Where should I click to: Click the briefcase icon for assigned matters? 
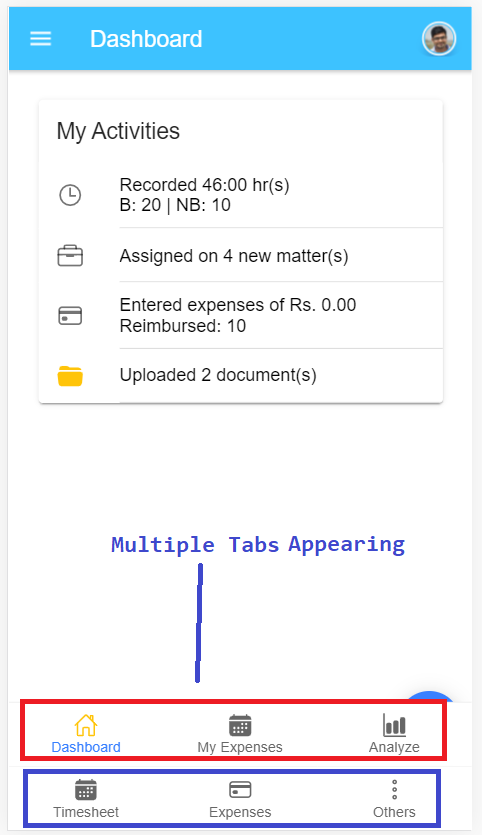(70, 256)
